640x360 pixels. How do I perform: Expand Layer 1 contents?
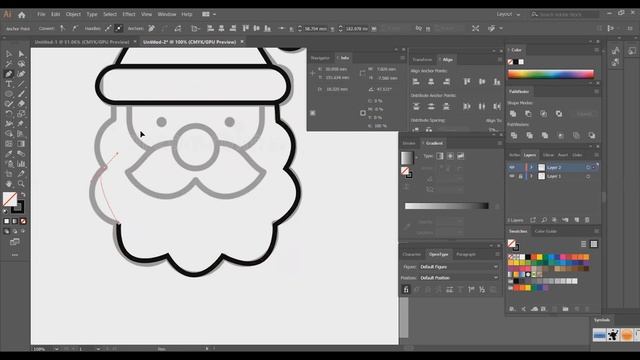coord(531,176)
